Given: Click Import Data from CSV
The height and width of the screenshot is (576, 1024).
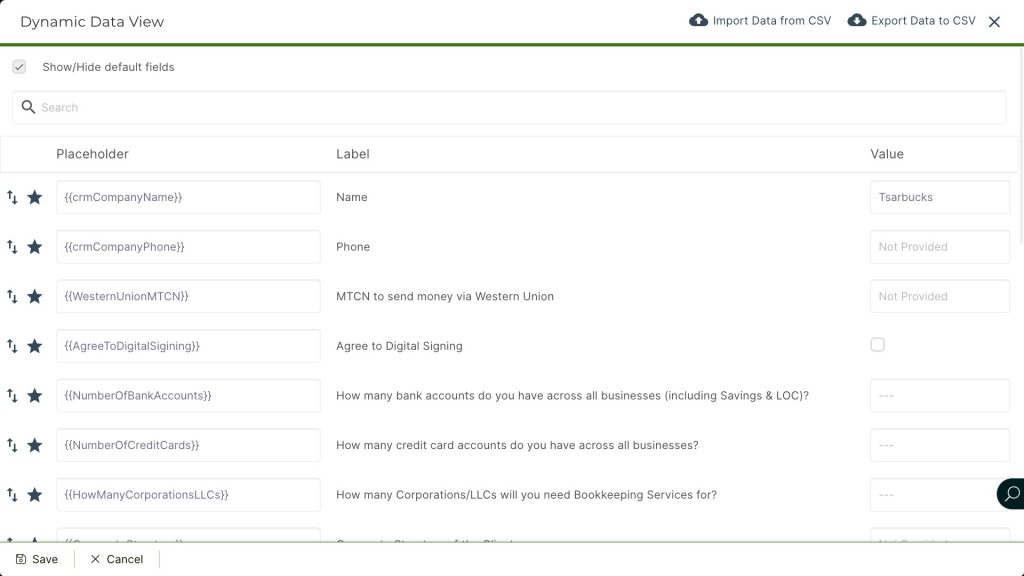Looking at the screenshot, I should click(760, 21).
